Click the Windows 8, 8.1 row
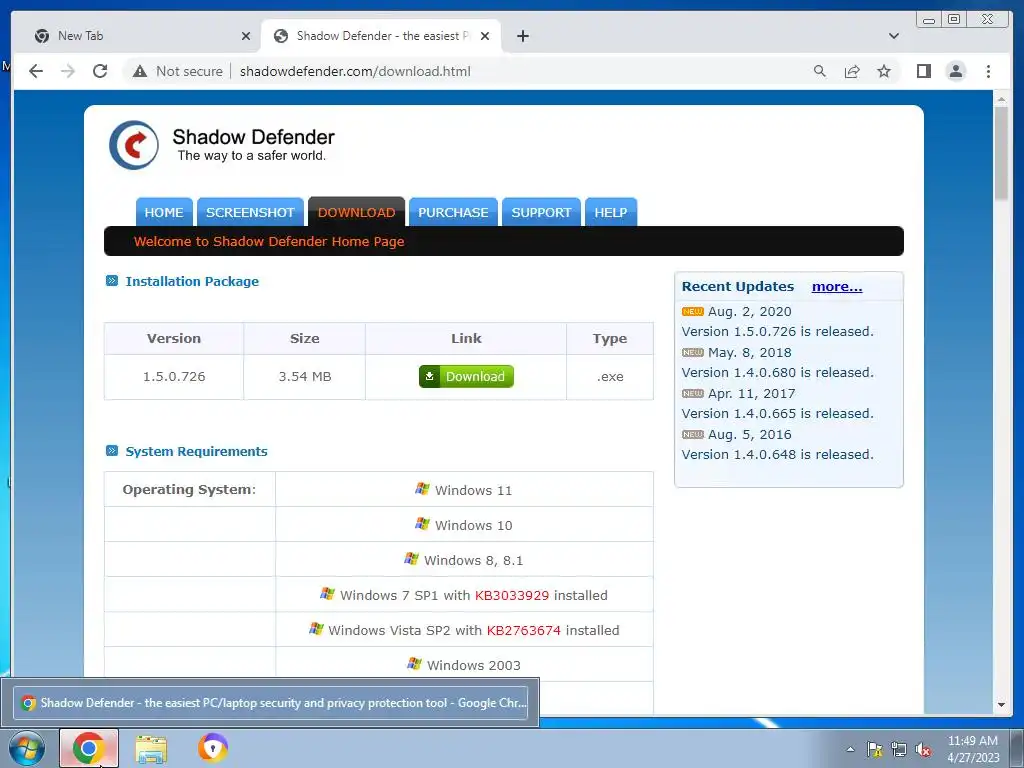Image resolution: width=1024 pixels, height=768 pixels. click(x=464, y=560)
